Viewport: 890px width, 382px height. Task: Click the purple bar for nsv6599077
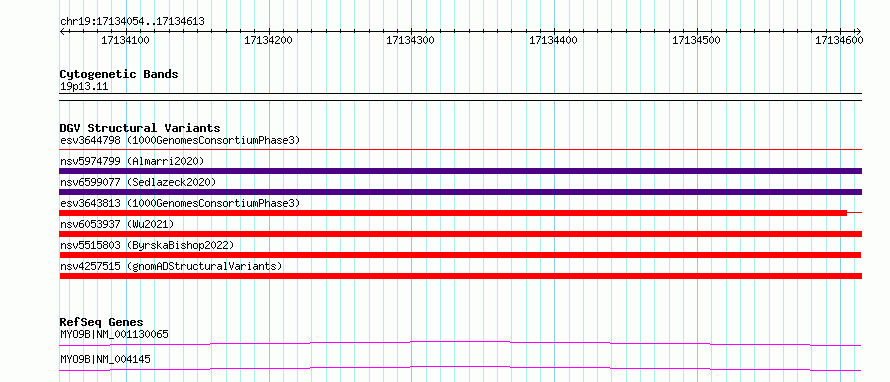(x=460, y=192)
